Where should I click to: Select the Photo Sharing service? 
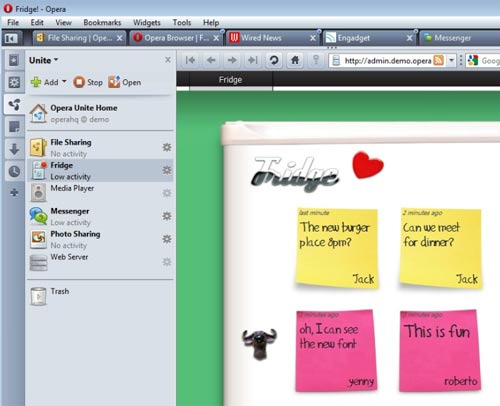tap(100, 239)
